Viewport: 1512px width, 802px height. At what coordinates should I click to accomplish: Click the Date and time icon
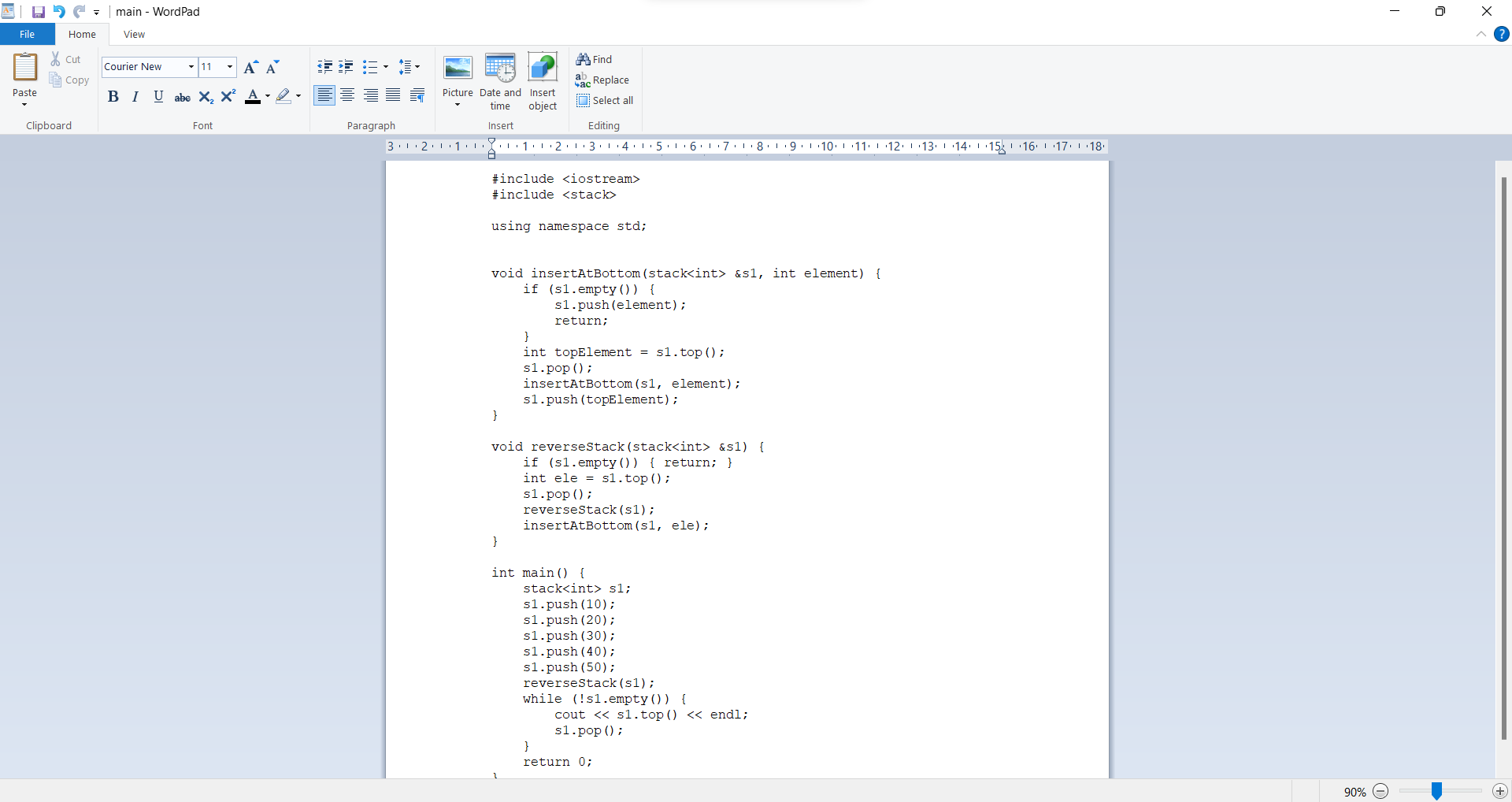(x=500, y=69)
